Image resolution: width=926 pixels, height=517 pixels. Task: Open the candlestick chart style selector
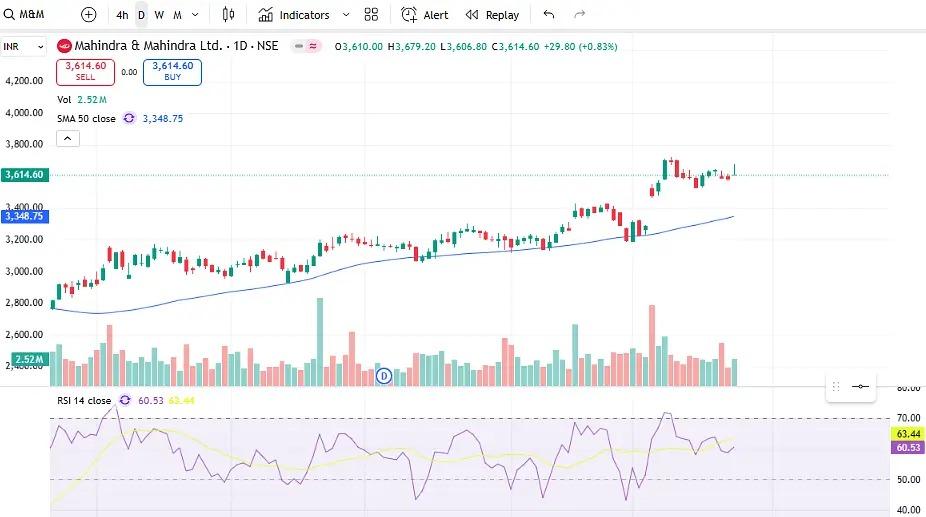[x=228, y=15]
